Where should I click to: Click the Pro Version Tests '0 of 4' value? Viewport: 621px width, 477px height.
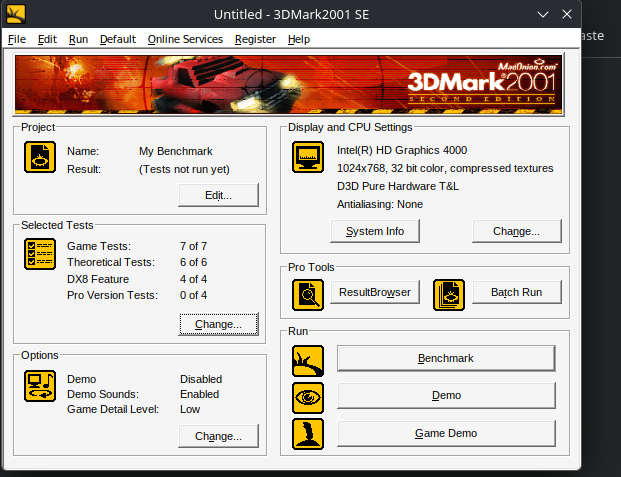(193, 295)
